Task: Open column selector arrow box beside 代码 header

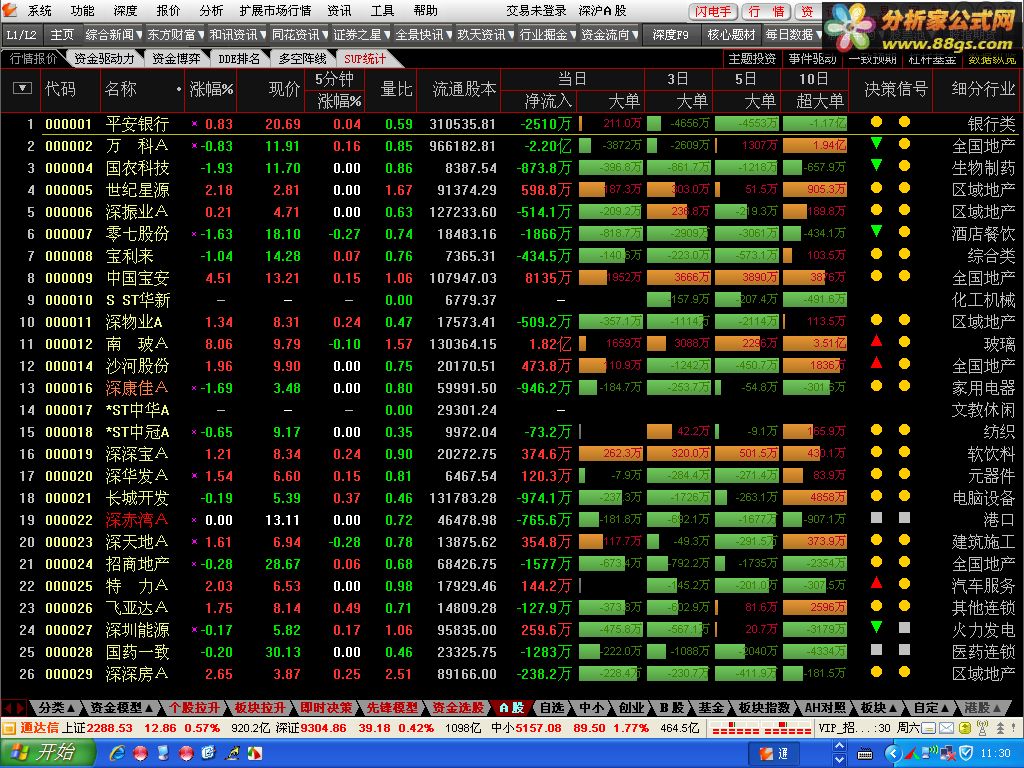Action: (x=22, y=88)
